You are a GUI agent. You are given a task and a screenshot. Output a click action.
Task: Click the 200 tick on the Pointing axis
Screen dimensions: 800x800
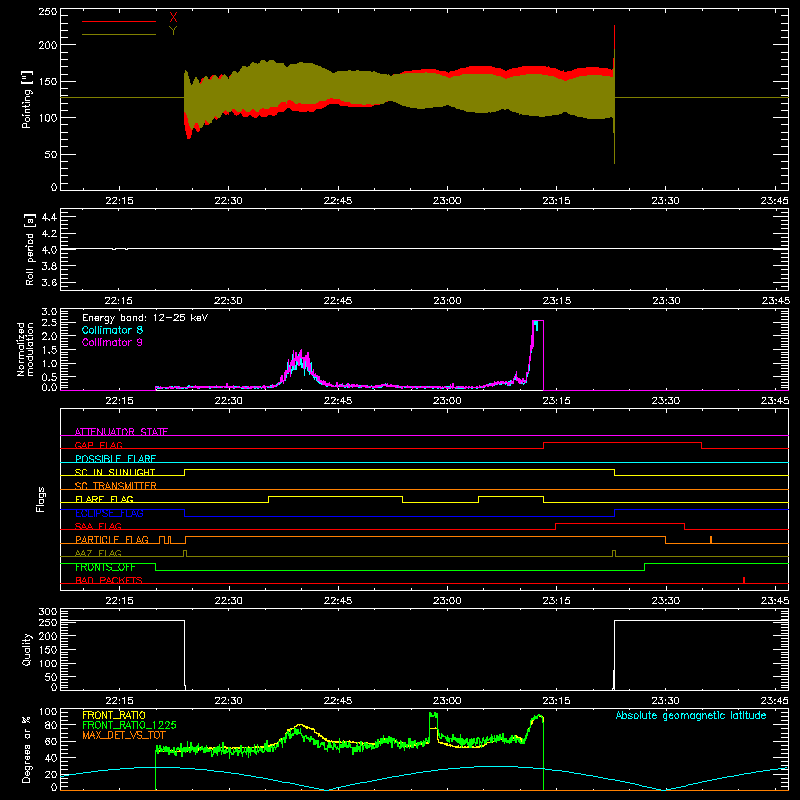(x=47, y=45)
